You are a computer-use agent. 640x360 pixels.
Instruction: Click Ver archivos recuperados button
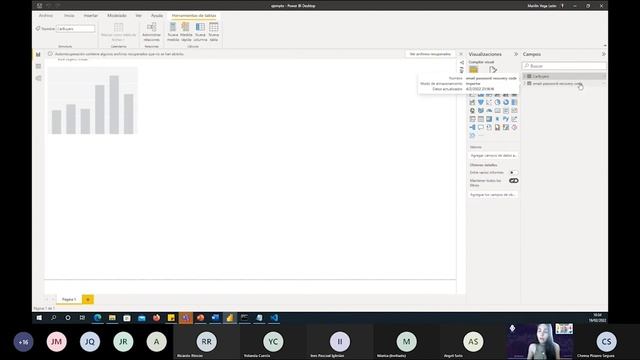click(x=430, y=54)
